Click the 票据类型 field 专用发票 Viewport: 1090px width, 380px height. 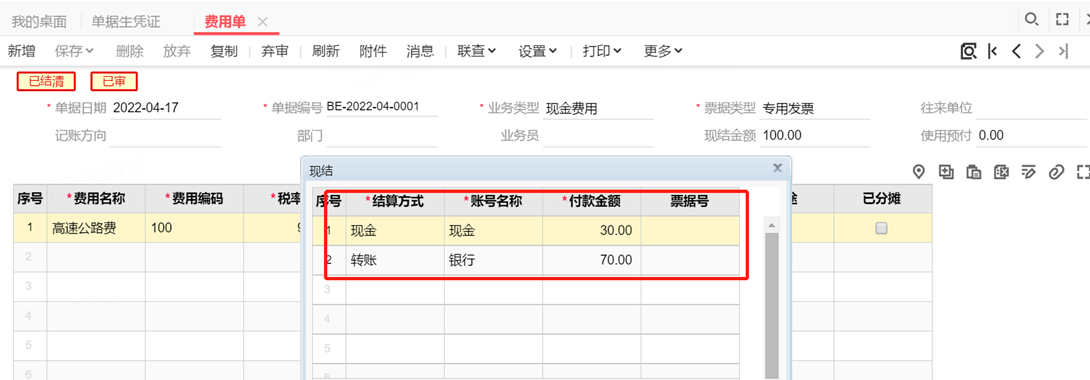click(x=815, y=108)
